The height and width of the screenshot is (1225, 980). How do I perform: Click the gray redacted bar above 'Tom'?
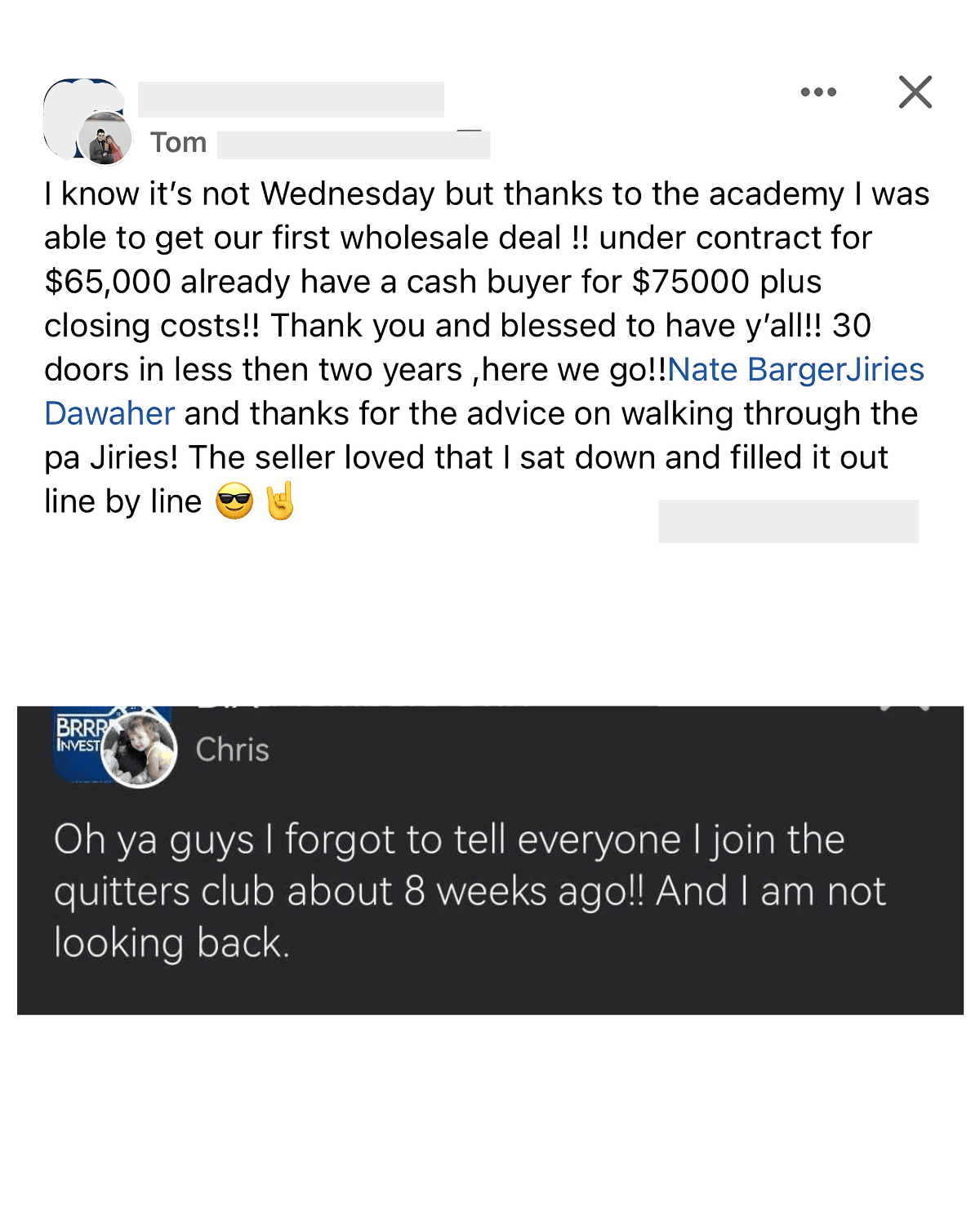point(291,100)
